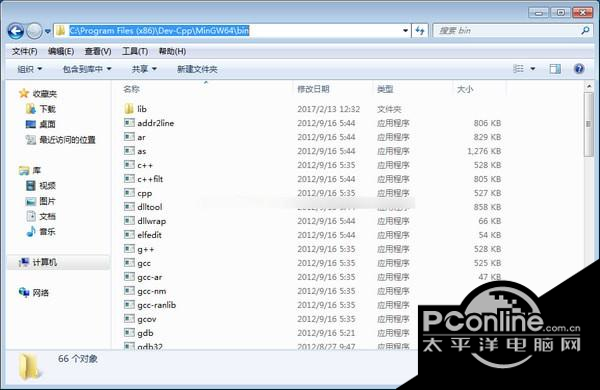Sort by 名称 column header
Viewport: 600px width, 390px height.
(131, 89)
